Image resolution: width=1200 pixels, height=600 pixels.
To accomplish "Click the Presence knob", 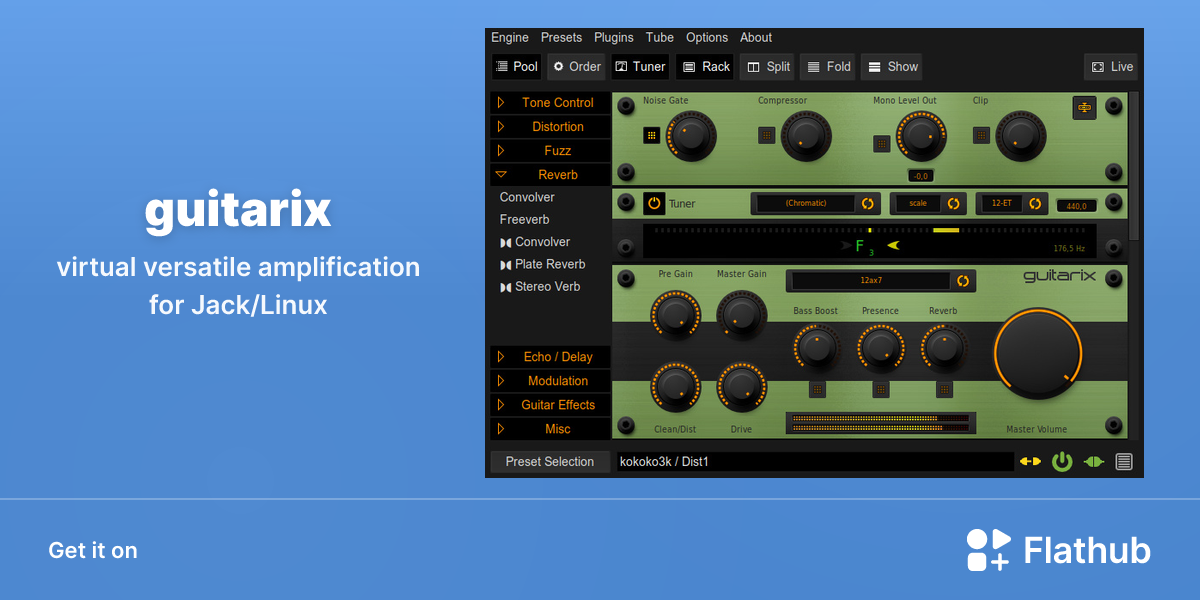I will tap(880, 347).
